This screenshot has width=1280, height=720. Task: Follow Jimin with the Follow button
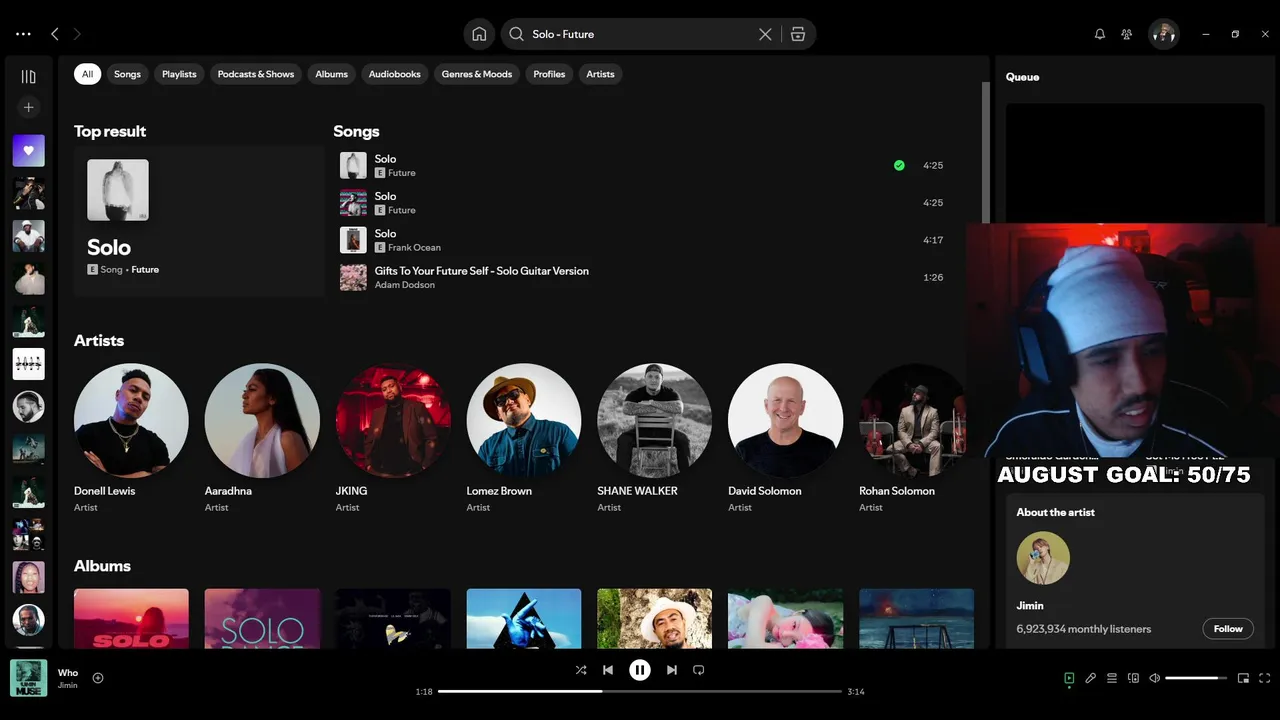pyautogui.click(x=1228, y=629)
